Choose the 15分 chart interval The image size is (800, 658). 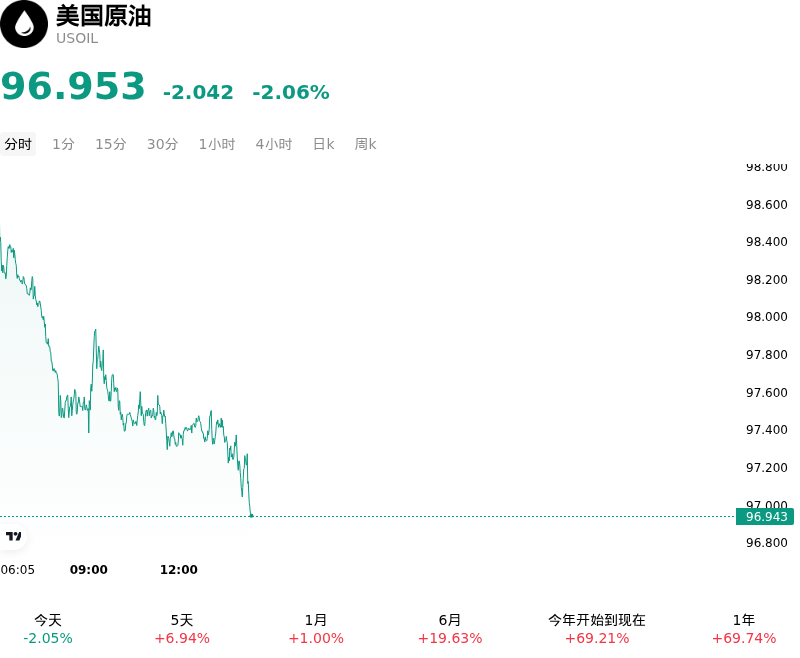(x=111, y=144)
